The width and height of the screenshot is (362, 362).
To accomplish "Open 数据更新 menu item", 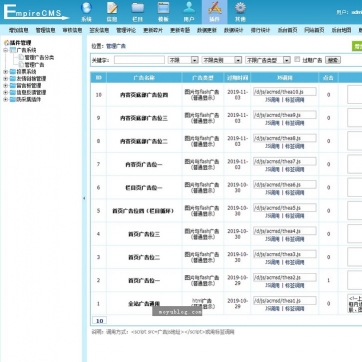I will 207,30.
